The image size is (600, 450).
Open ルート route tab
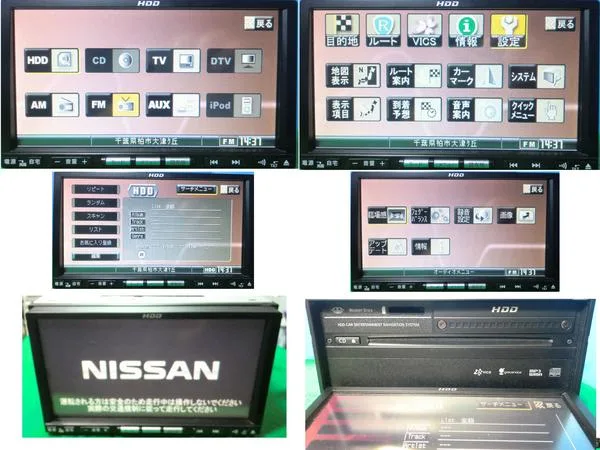point(383,31)
